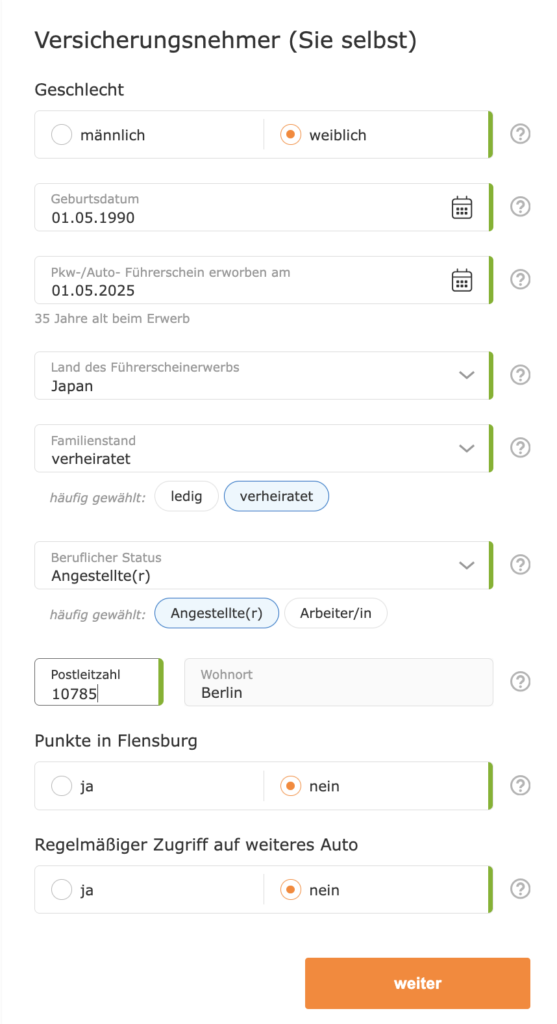Click help icon next to Geburtsdatum
Screen dimensions: 557x1024
(520, 207)
